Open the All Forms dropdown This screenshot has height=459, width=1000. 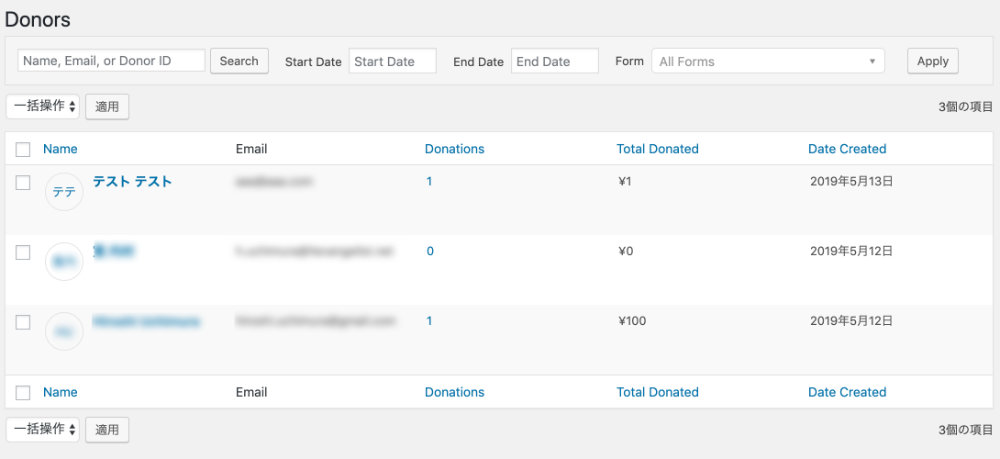768,61
